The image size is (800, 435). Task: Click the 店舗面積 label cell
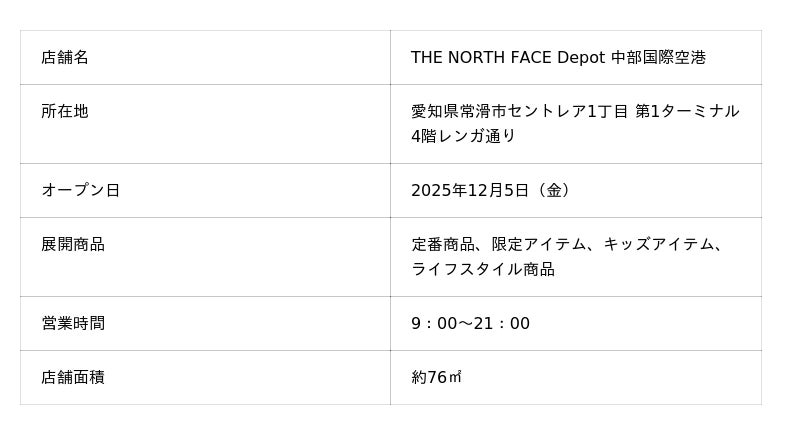click(73, 377)
